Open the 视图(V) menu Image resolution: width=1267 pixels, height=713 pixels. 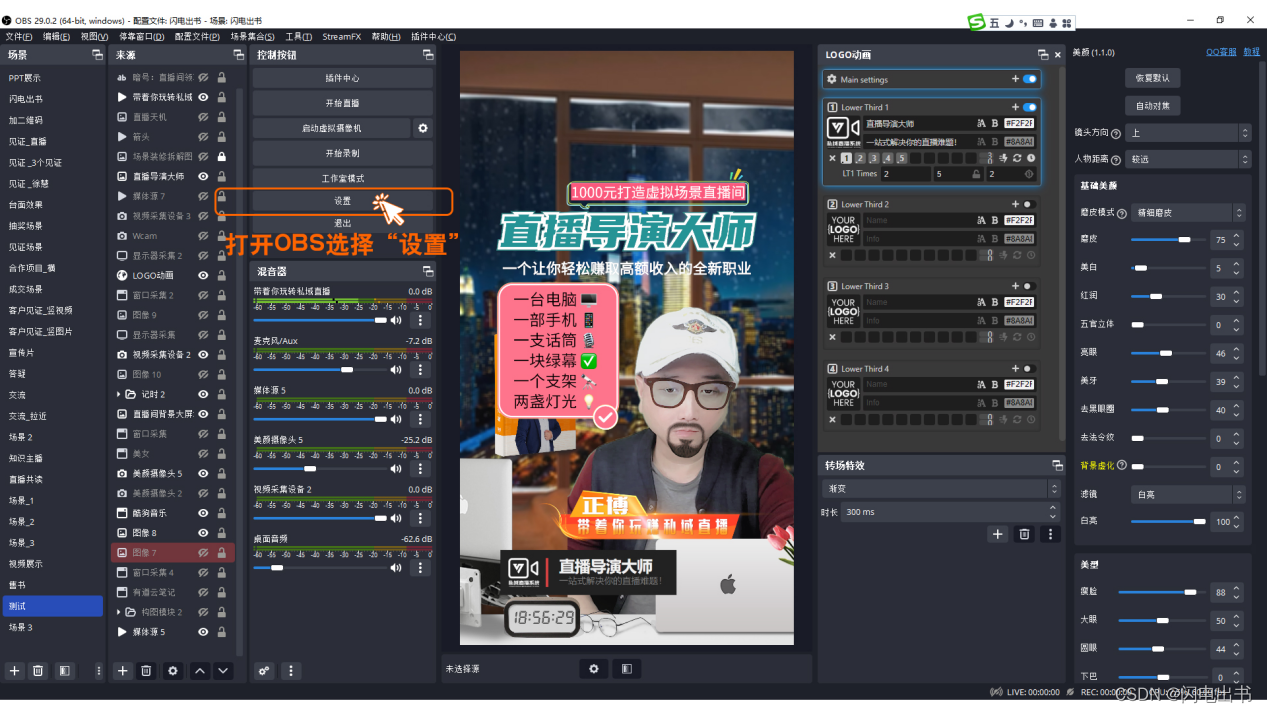94,37
